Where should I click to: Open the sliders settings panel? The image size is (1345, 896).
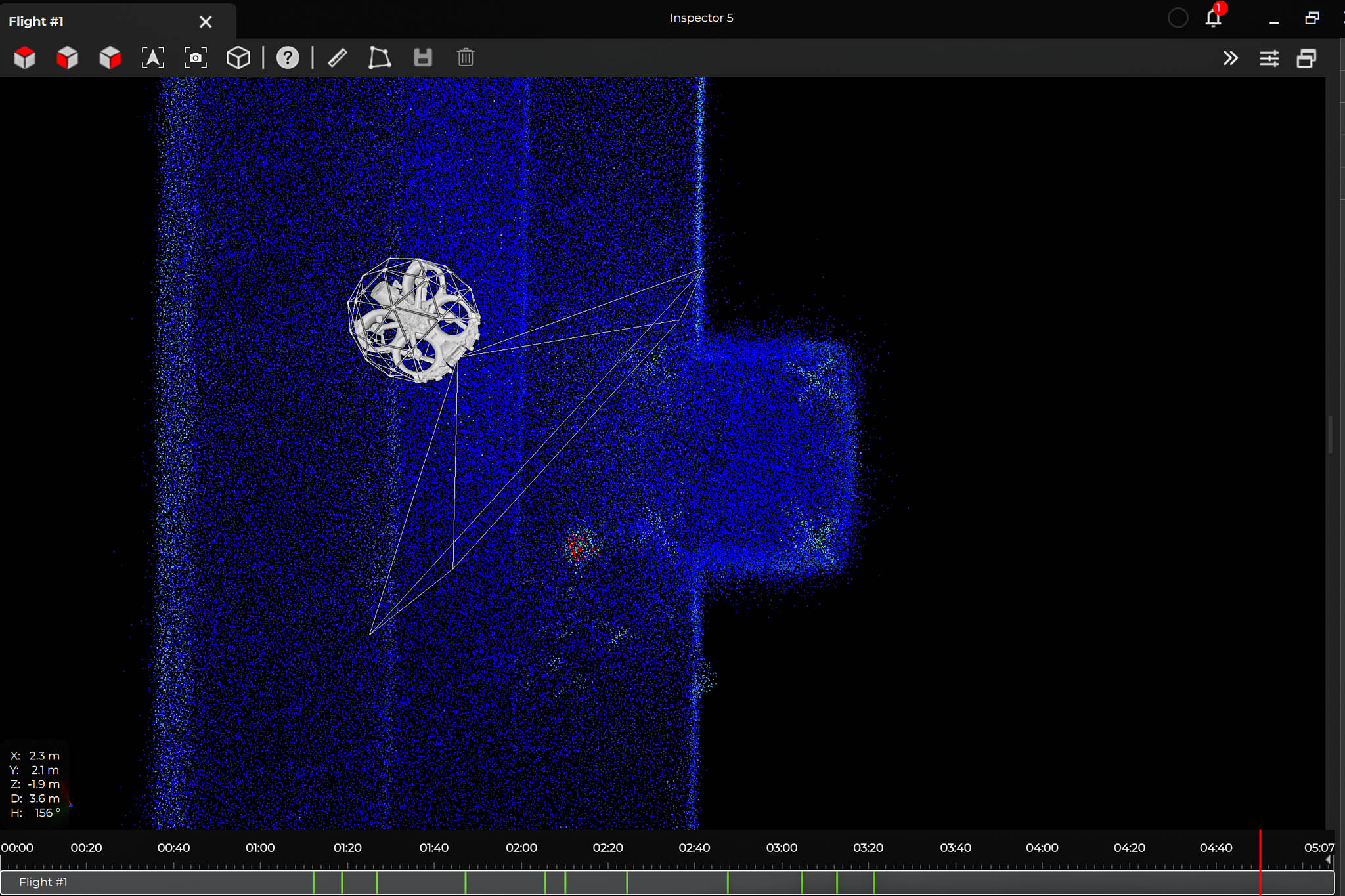[1269, 58]
